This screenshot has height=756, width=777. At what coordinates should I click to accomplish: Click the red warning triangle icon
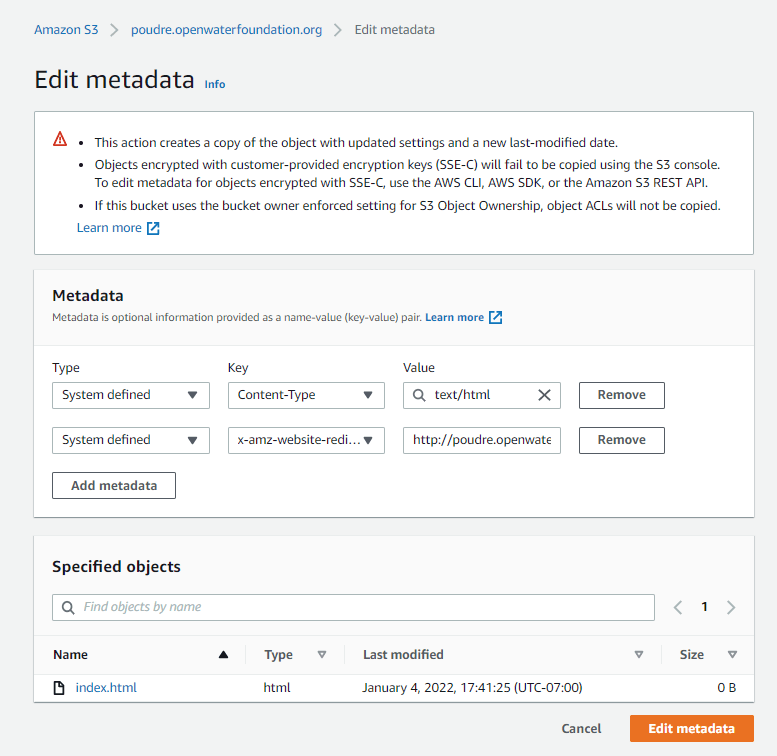[x=60, y=139]
